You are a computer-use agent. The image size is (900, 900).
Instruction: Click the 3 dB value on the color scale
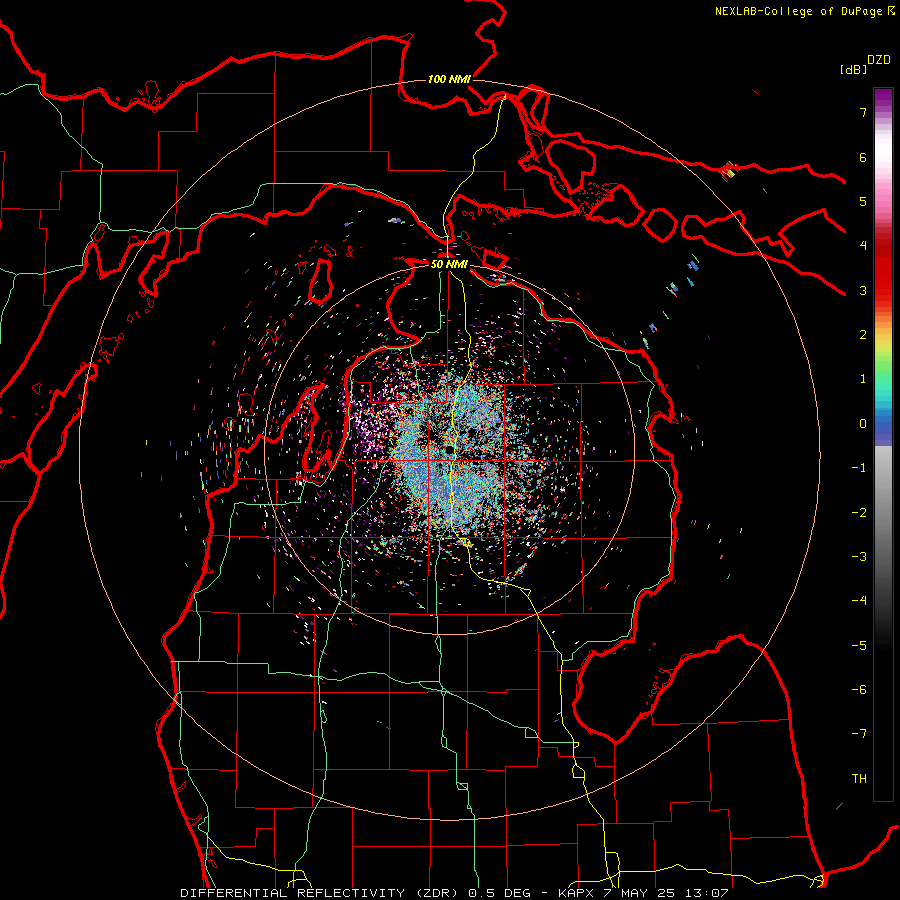863,290
